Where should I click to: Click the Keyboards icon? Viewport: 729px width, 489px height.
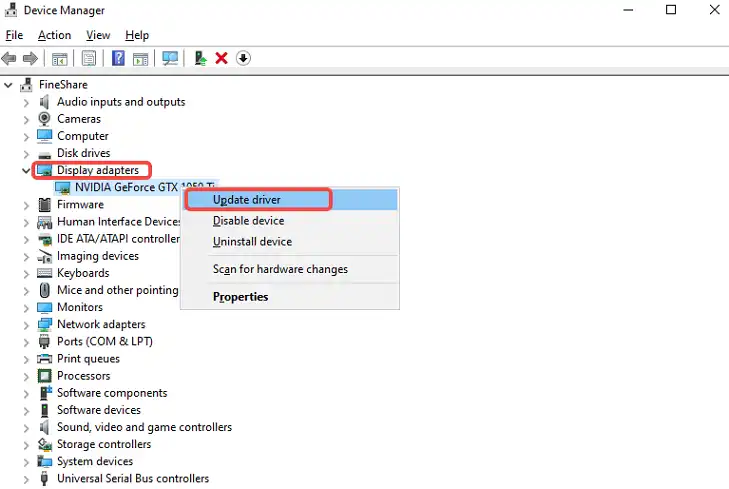coord(45,273)
